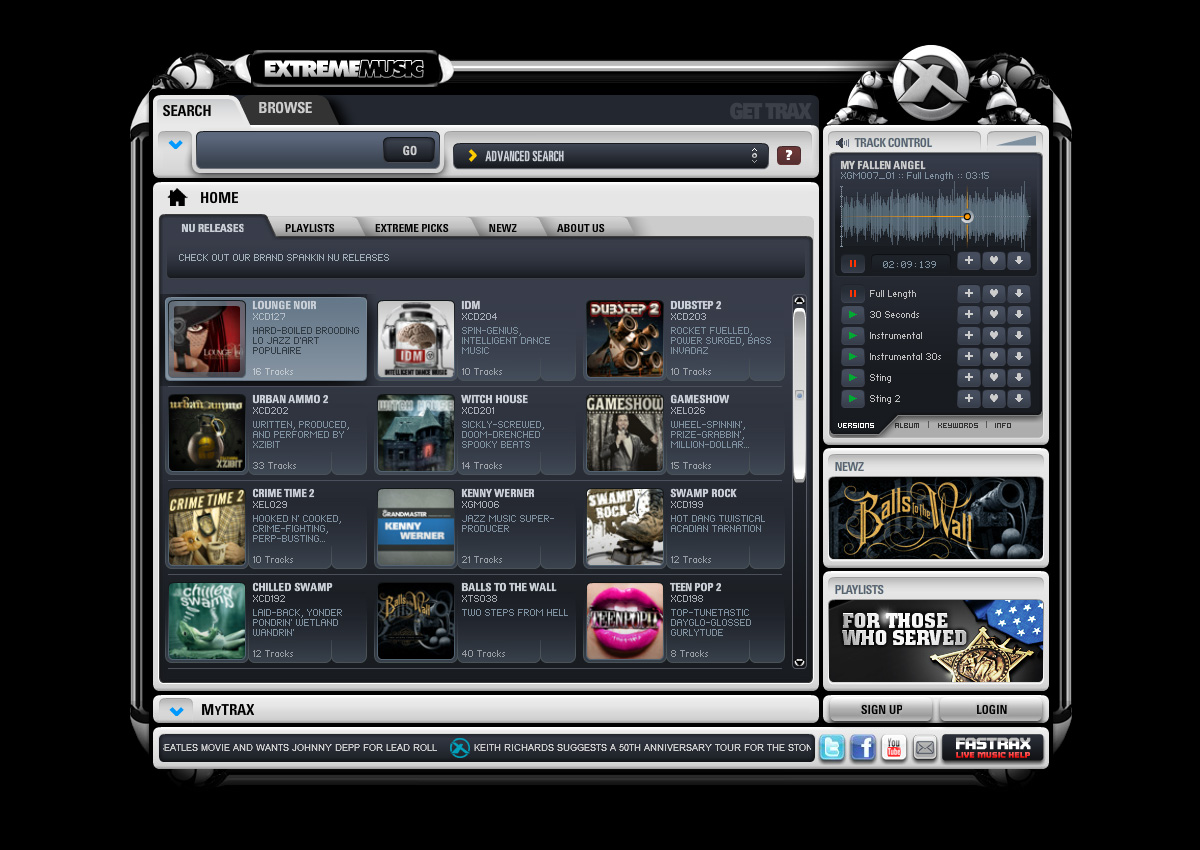Play the Sting version

[x=853, y=378]
